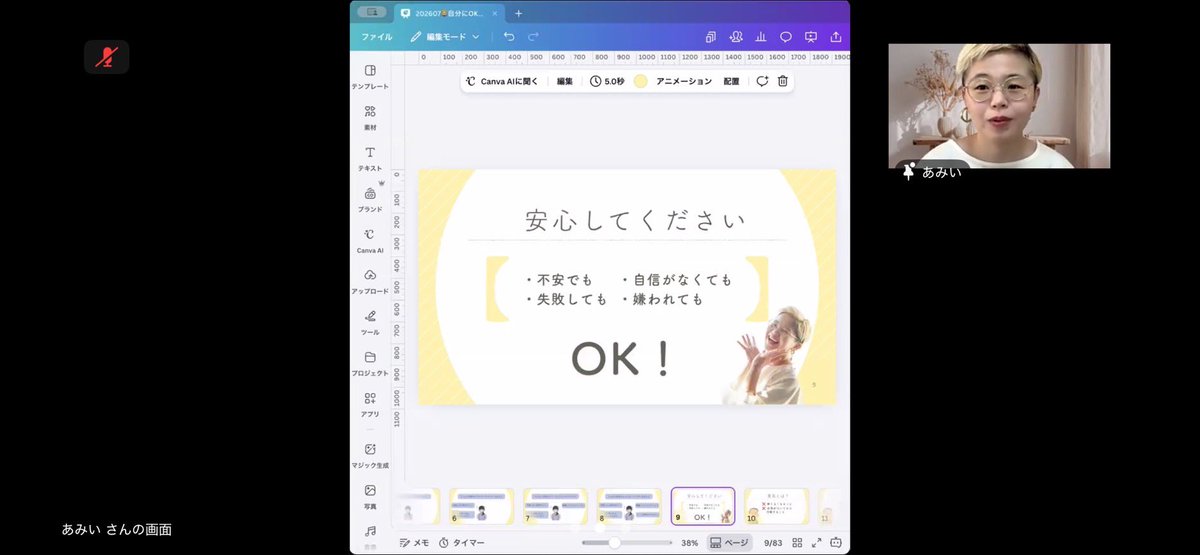
Task: Click the yellow background color swatch
Action: click(x=640, y=81)
